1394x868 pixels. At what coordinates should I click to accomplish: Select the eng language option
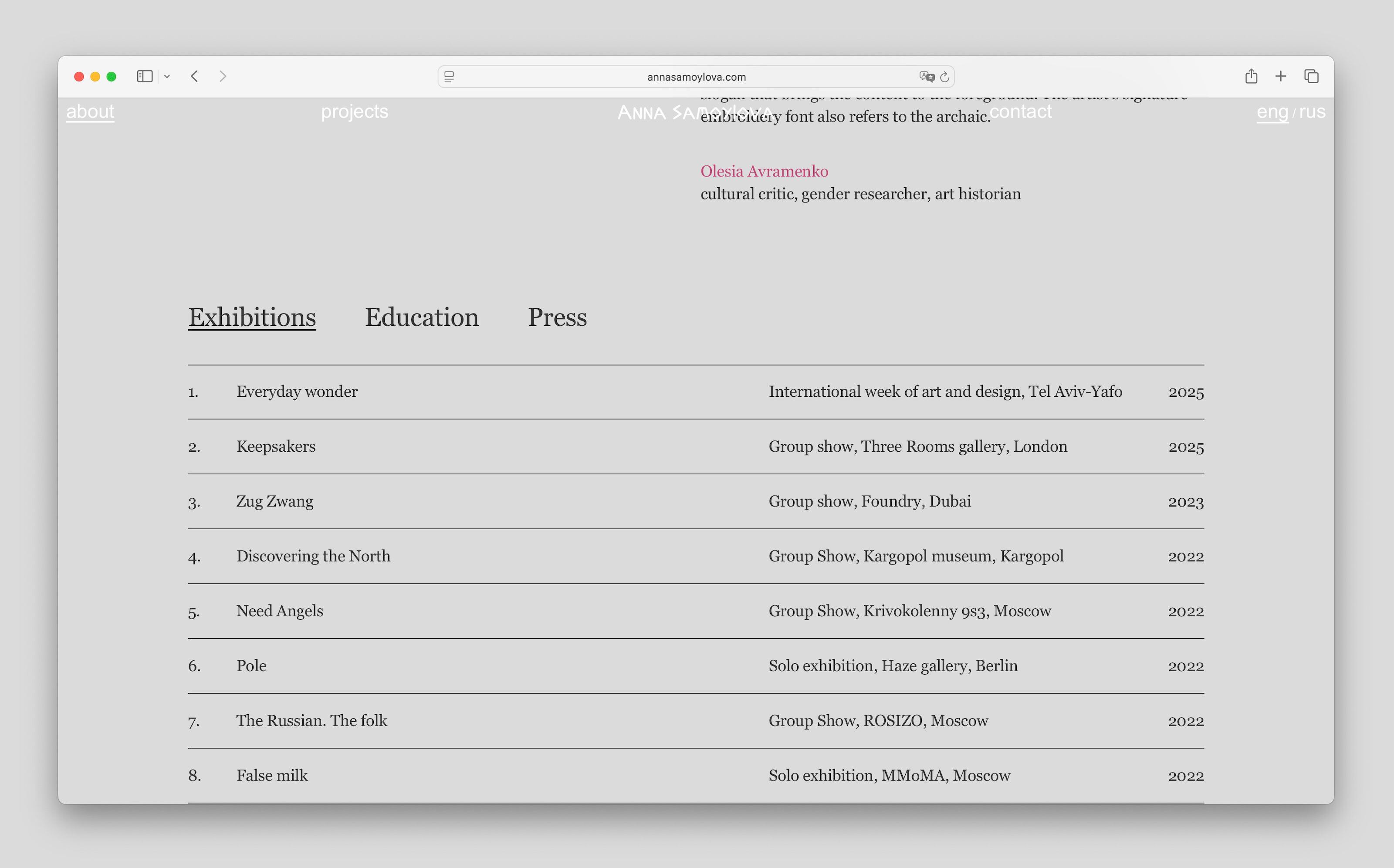coord(1272,111)
